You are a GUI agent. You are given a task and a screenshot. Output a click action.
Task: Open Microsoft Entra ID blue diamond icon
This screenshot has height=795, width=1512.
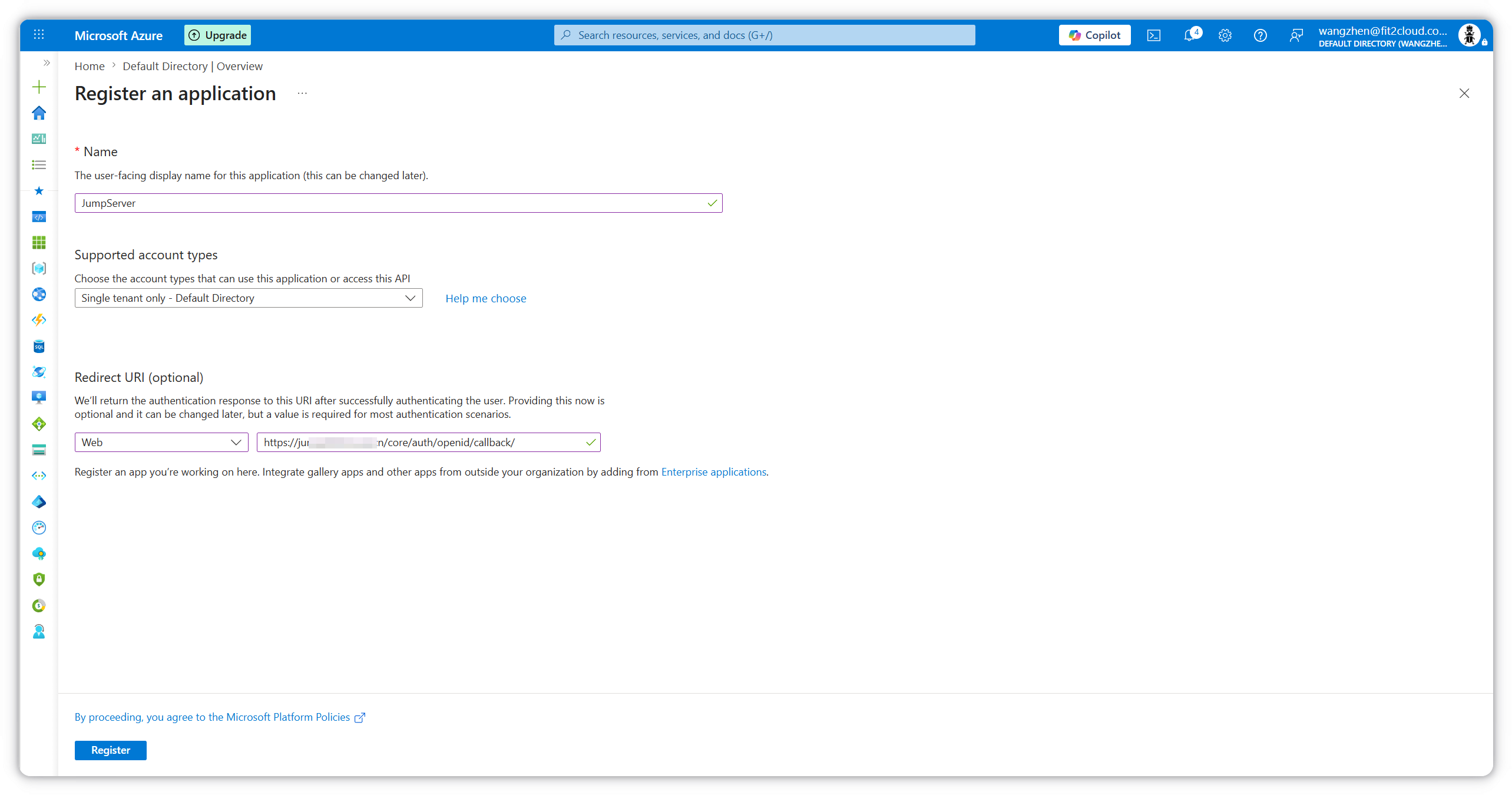coord(39,502)
